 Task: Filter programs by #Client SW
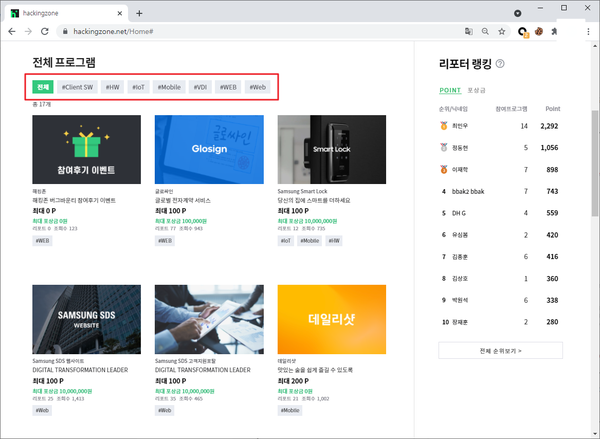(x=77, y=87)
